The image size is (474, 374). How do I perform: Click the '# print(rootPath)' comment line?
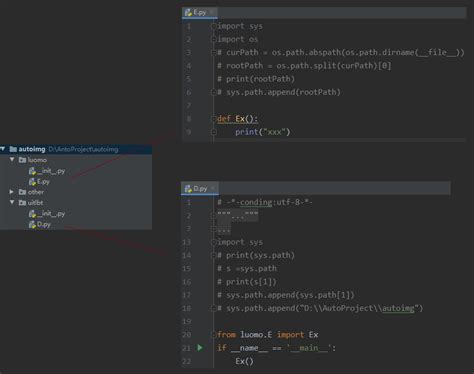click(x=256, y=79)
